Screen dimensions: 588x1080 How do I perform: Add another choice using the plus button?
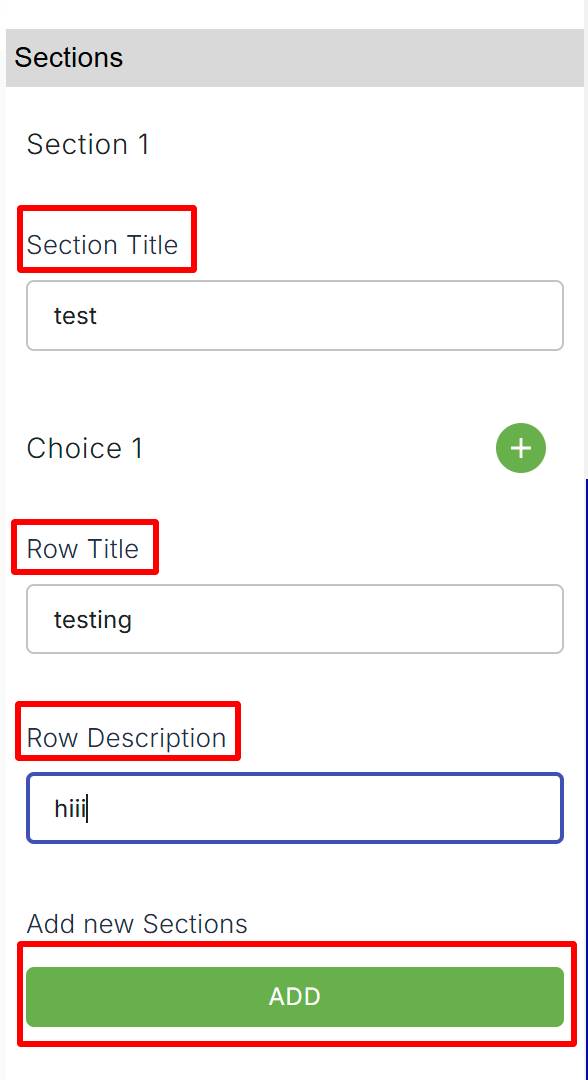point(521,448)
